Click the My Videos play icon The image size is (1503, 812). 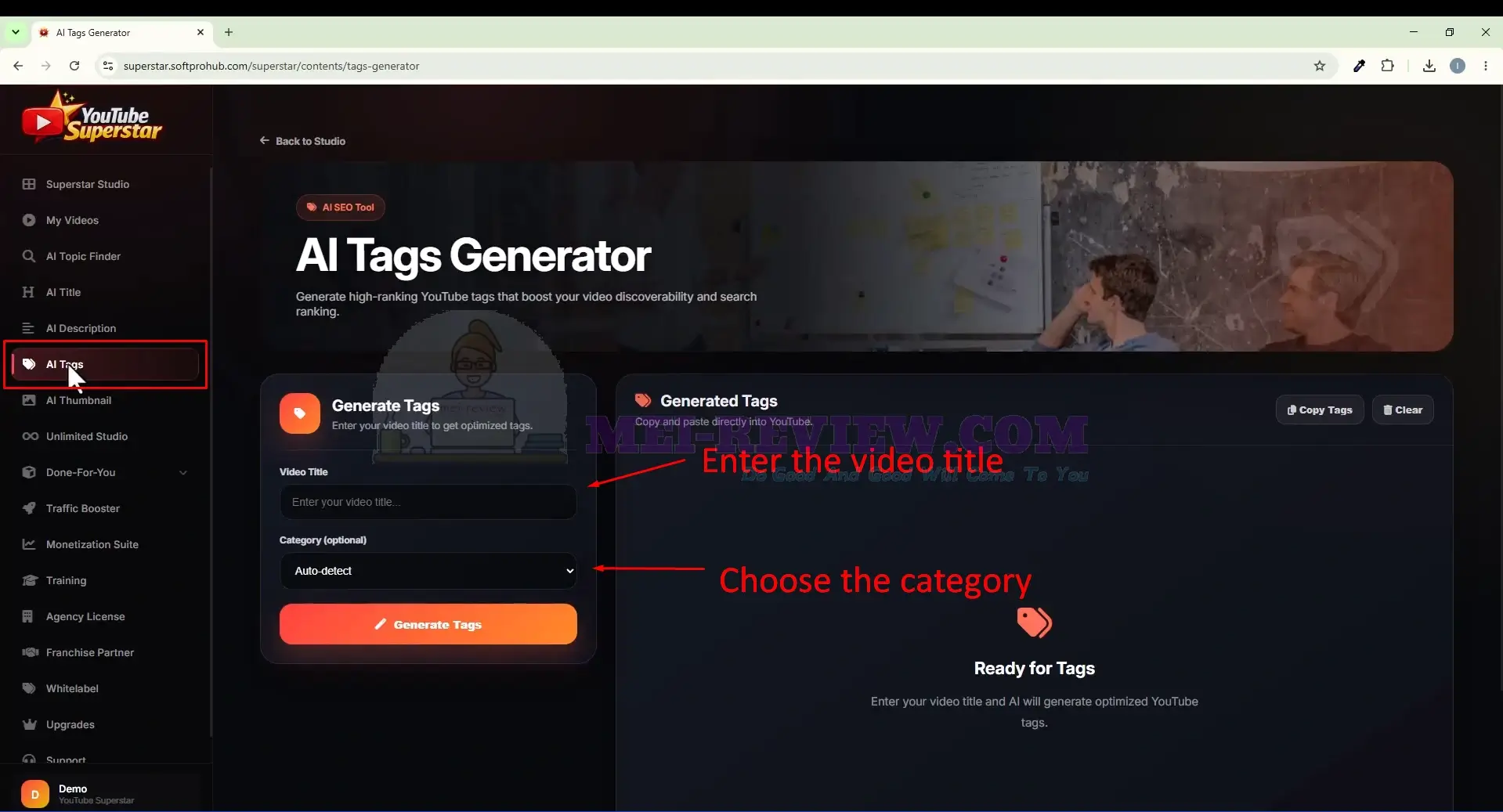click(x=29, y=220)
